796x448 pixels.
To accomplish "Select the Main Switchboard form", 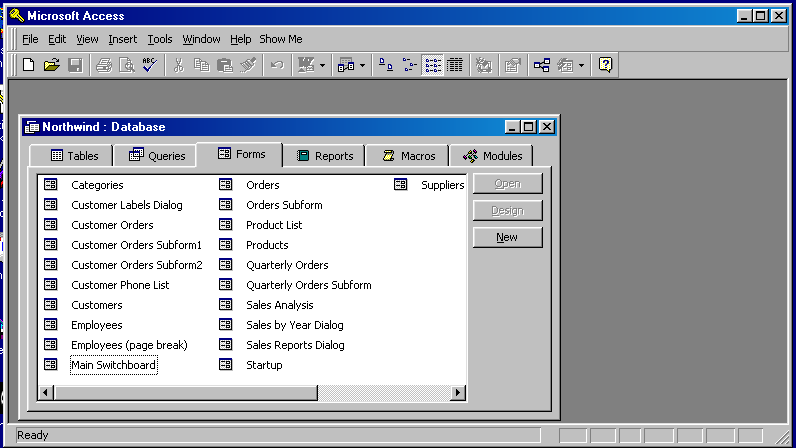I will coord(114,365).
